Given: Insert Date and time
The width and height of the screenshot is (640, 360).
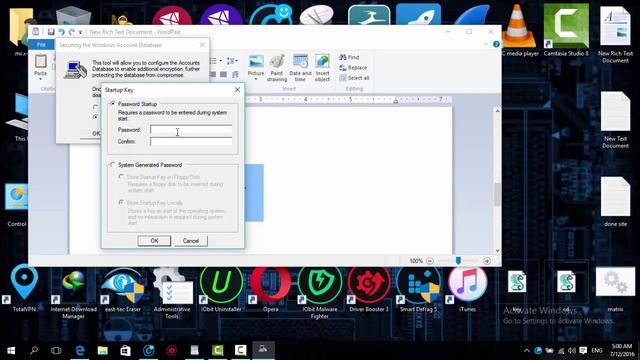Looking at the screenshot, I should [300, 68].
